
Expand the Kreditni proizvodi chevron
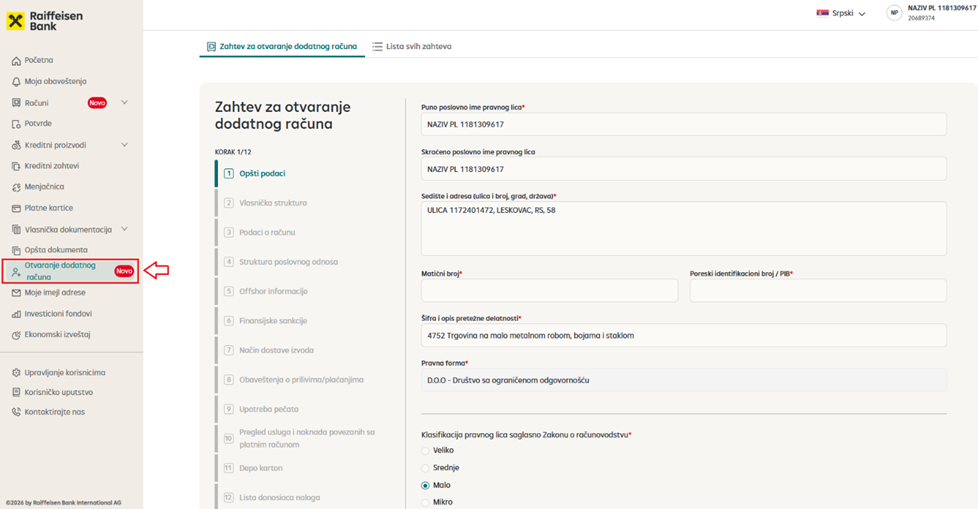coord(124,145)
